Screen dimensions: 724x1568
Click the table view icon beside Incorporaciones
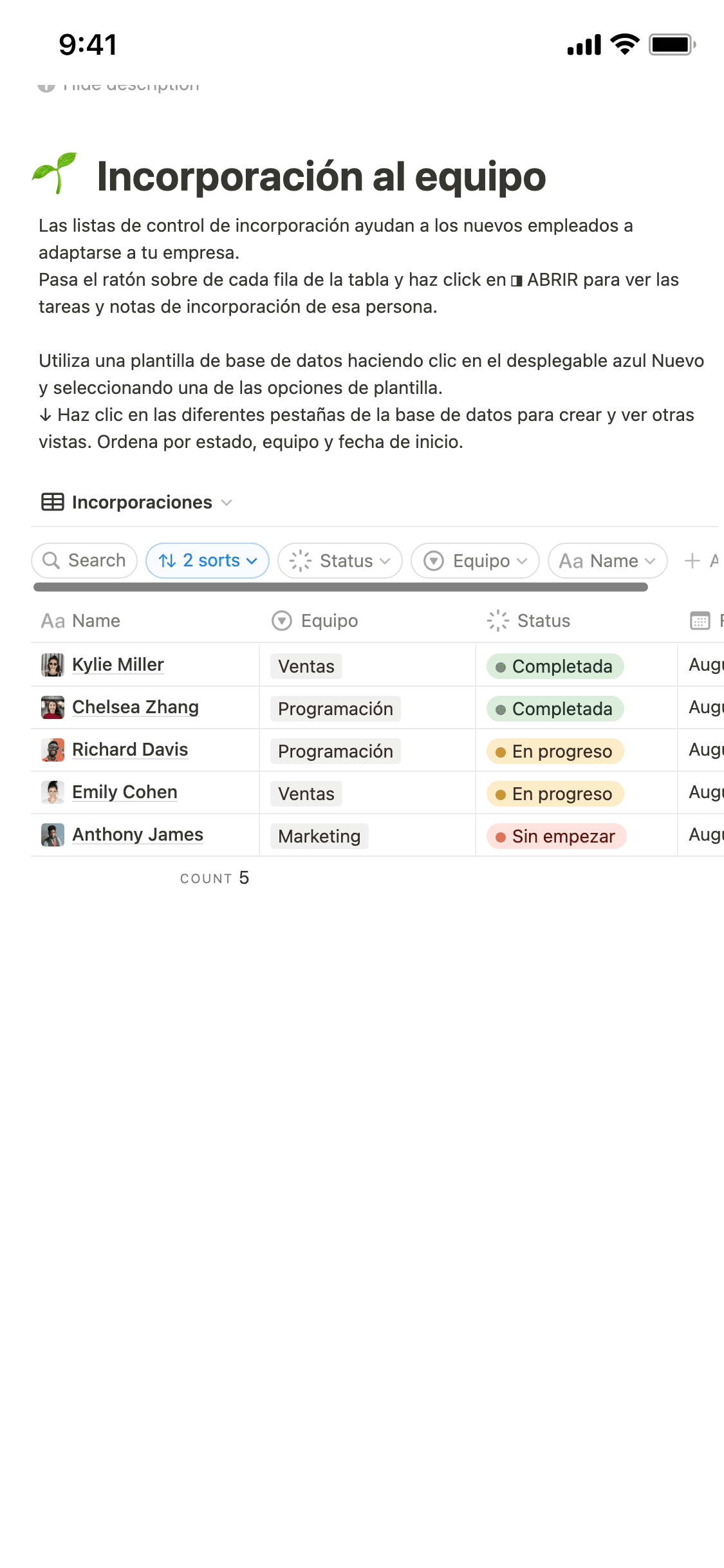click(x=53, y=502)
